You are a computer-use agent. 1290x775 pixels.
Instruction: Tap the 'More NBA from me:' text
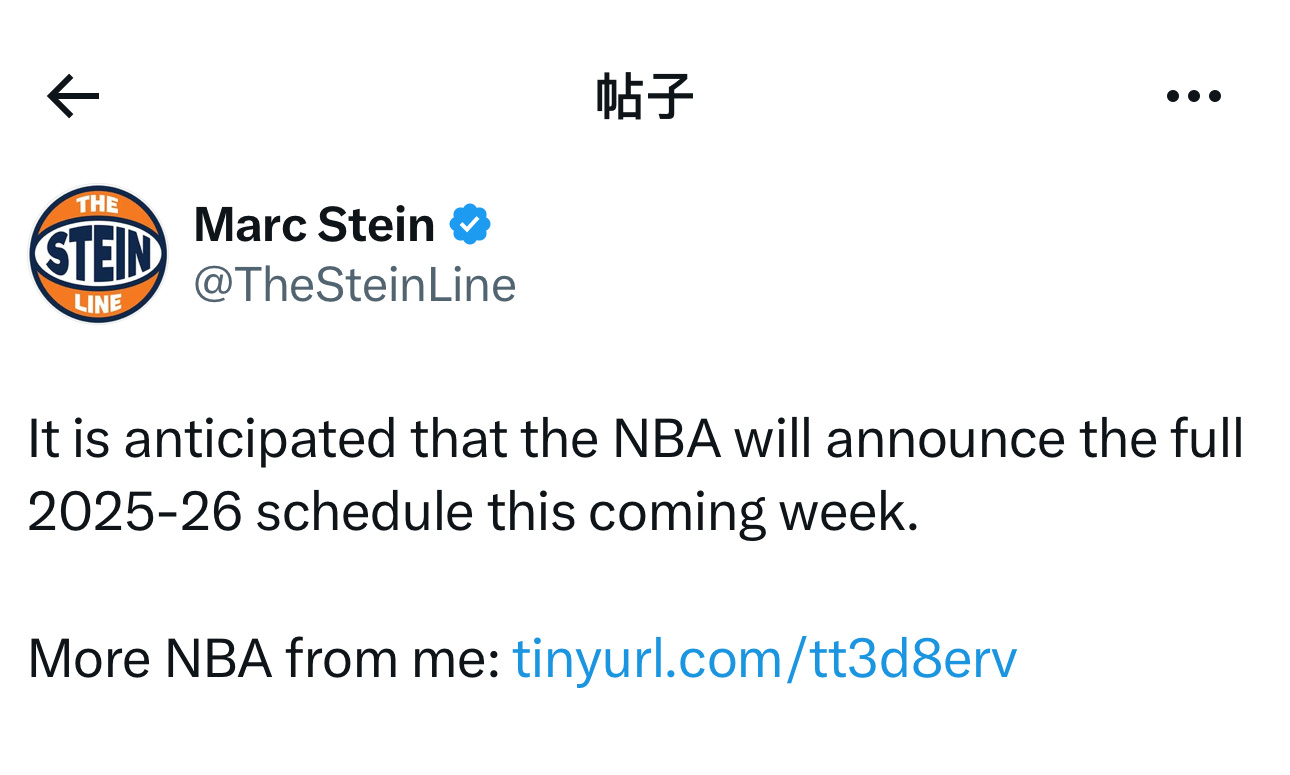[x=264, y=659]
